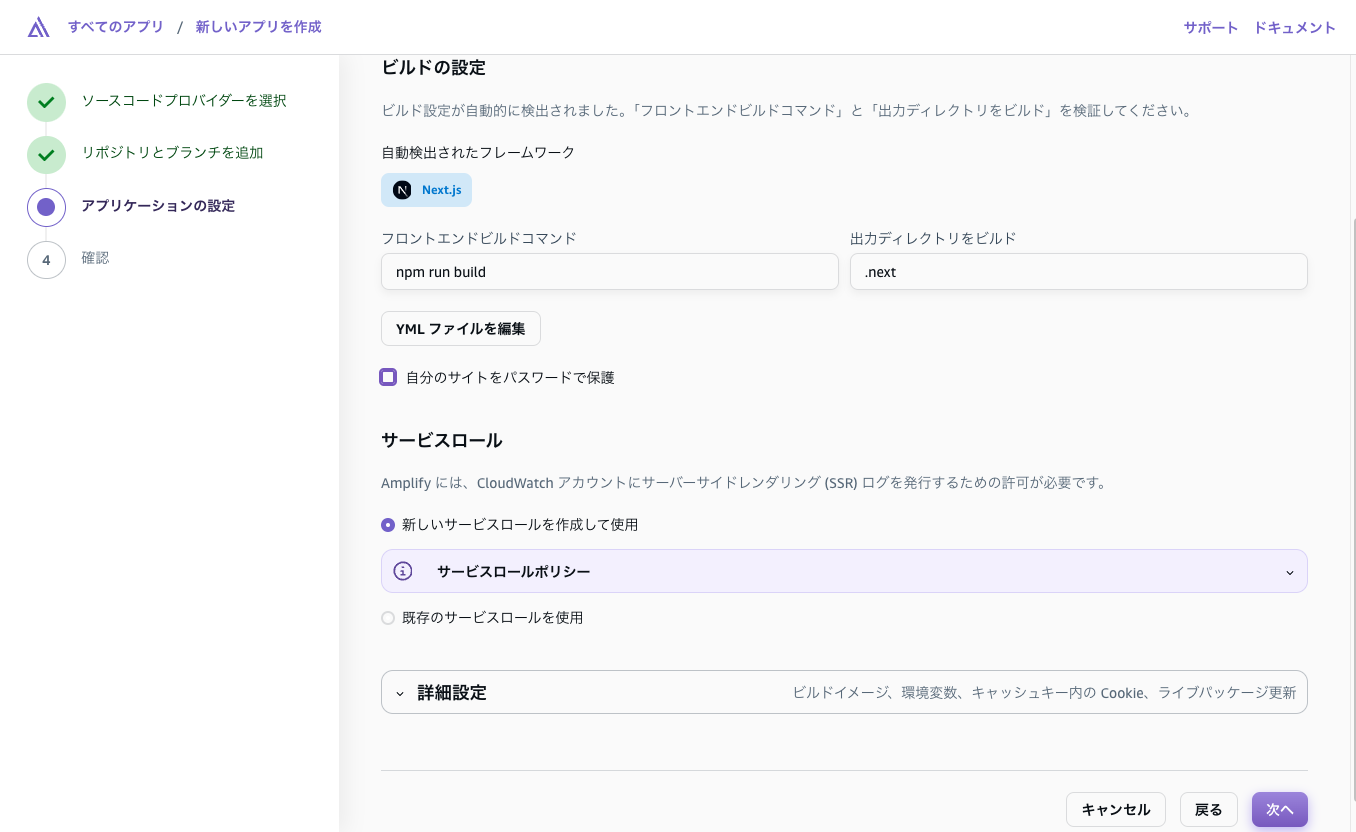Click the AWS Amplify logo icon
The image size is (1356, 832).
click(x=38, y=27)
